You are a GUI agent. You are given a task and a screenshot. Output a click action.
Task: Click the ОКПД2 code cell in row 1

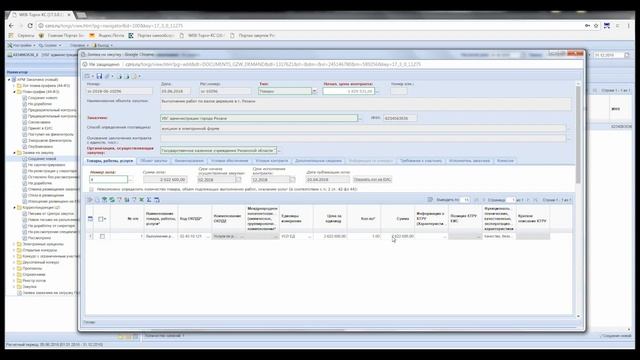194,236
